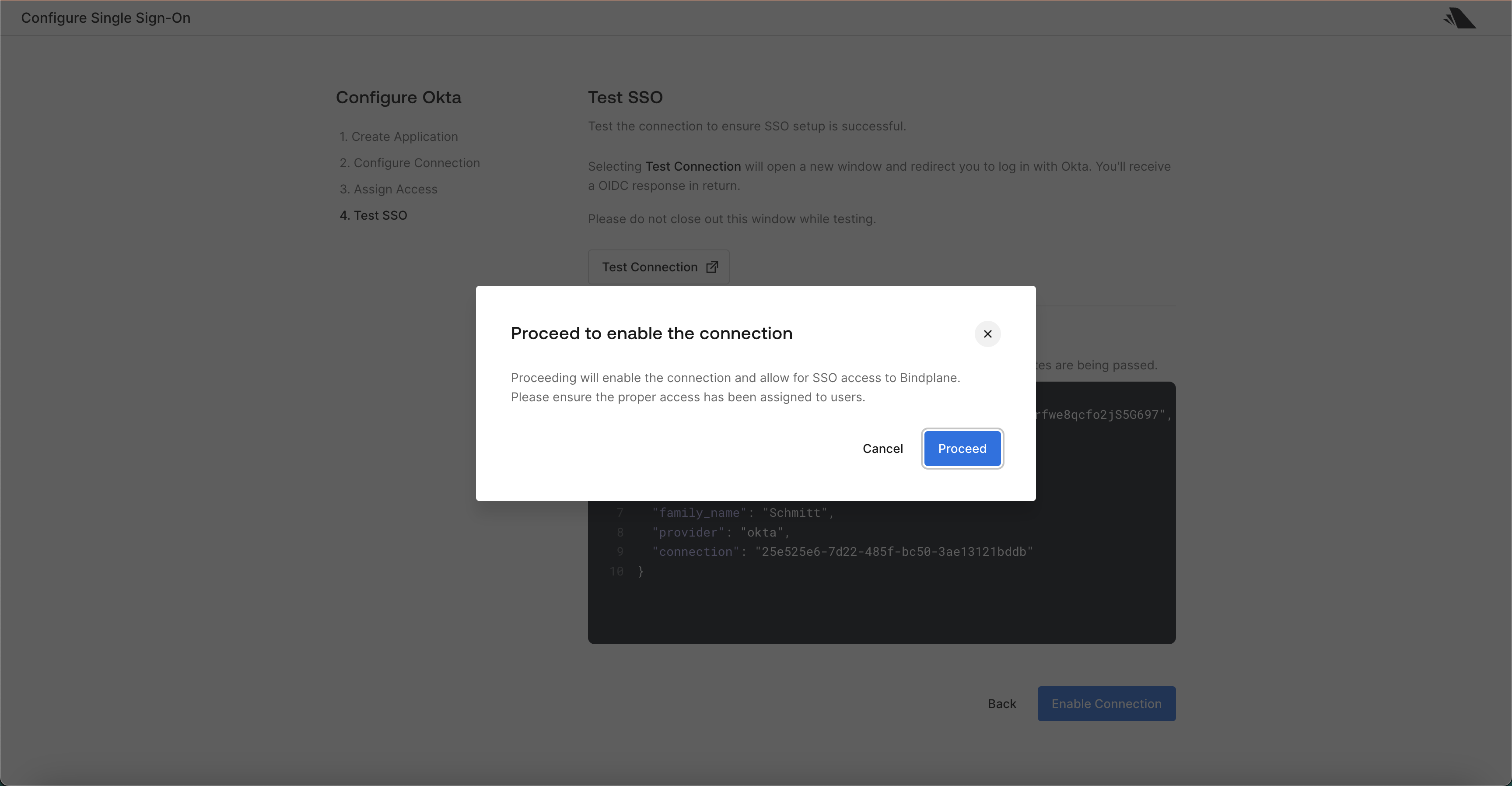This screenshot has height=786, width=1512.
Task: Click Enable Connection
Action: (x=1106, y=703)
